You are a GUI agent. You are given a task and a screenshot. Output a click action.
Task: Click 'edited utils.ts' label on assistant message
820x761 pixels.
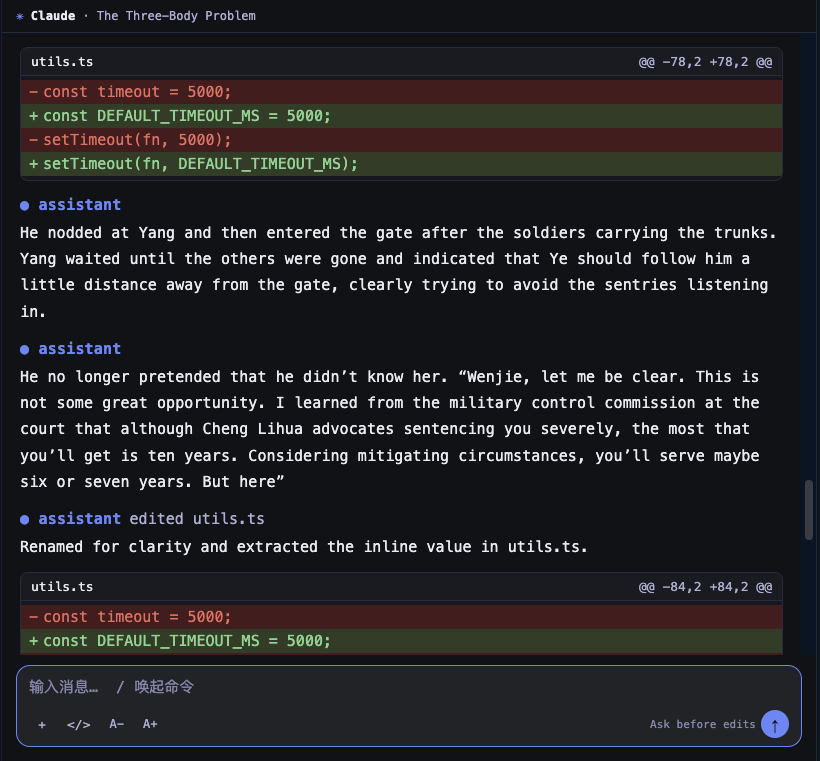pyautogui.click(x=197, y=519)
